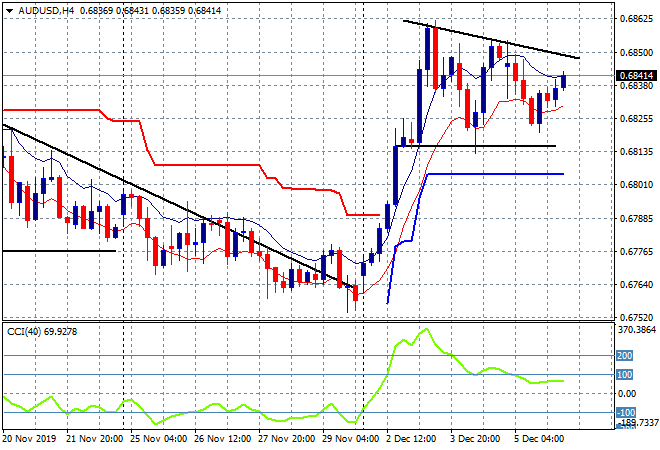This screenshot has width=660, height=450.
Task: Click the triangle arrow beside AUDUSD,H4
Action: pos(9,11)
